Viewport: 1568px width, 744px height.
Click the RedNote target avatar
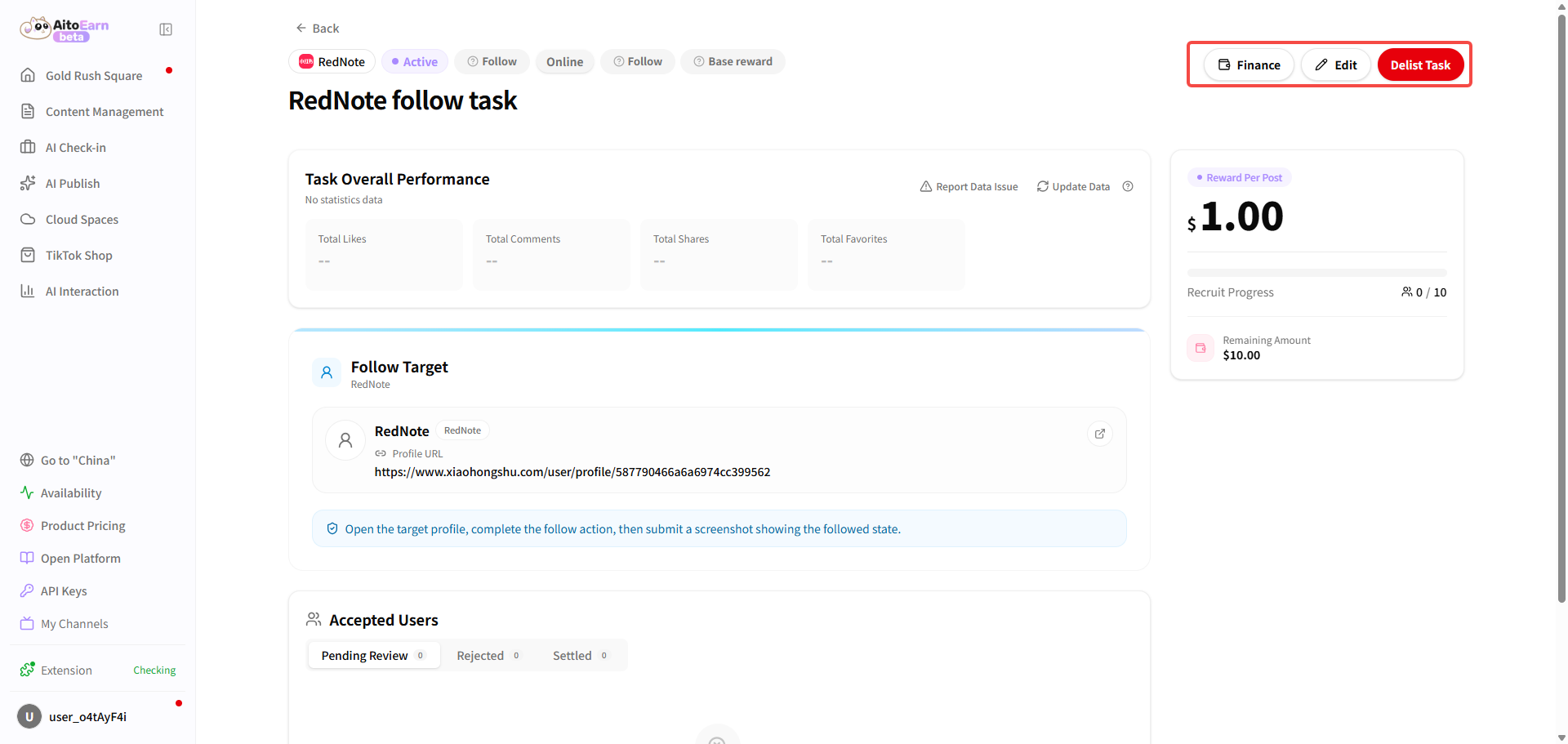(x=345, y=441)
